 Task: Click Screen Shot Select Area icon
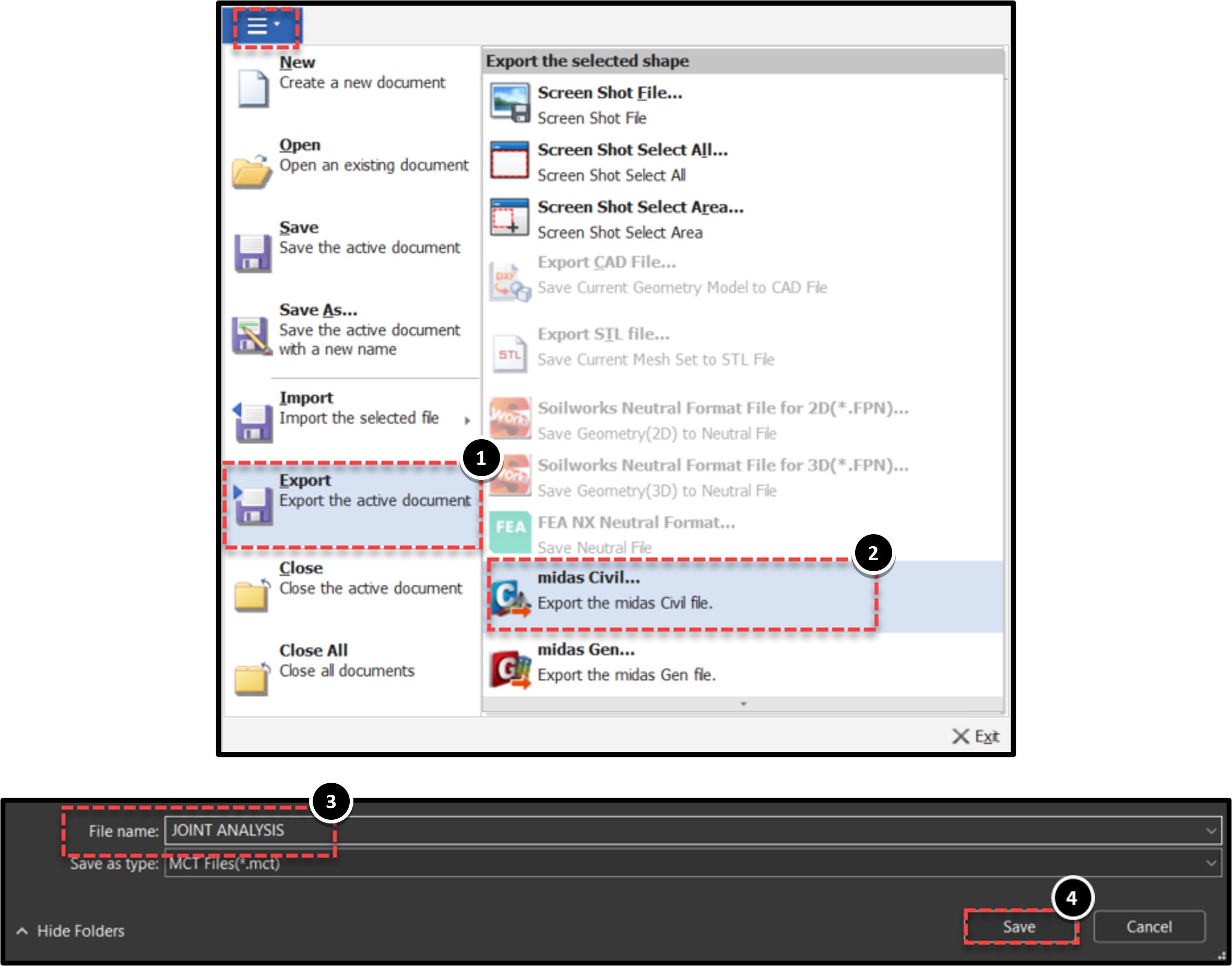pos(510,218)
